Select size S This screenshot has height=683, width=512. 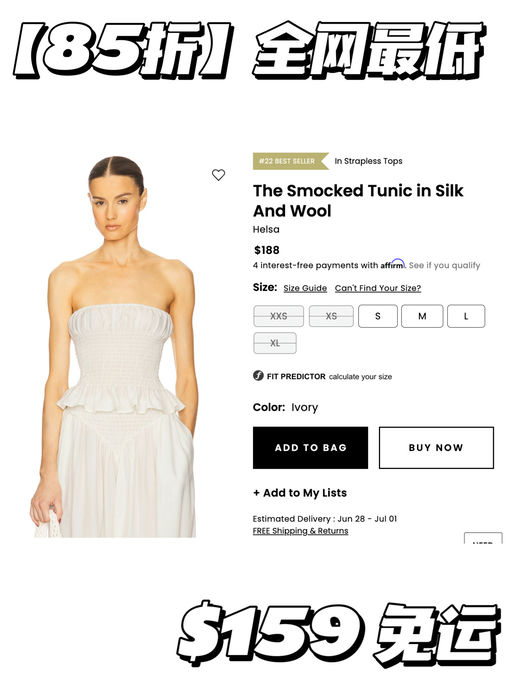(x=378, y=316)
